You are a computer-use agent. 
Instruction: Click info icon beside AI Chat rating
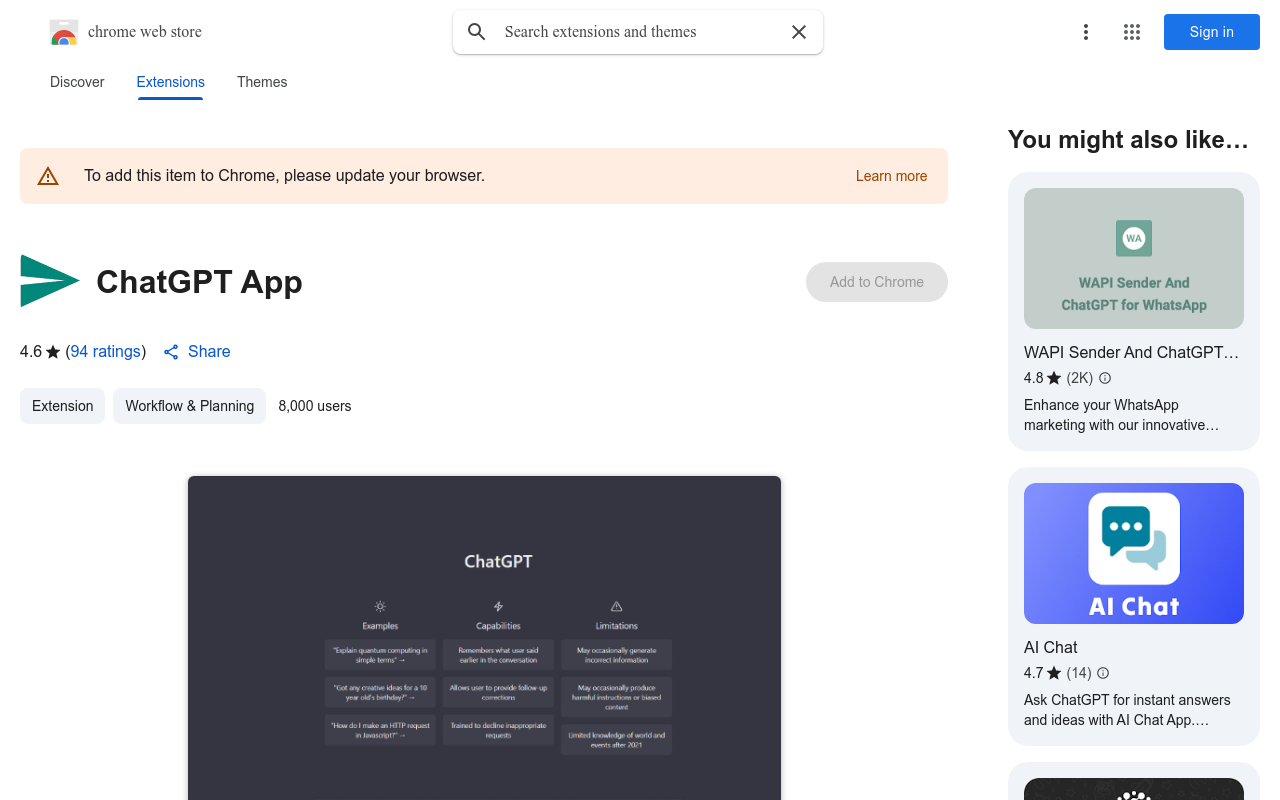coord(1103,673)
